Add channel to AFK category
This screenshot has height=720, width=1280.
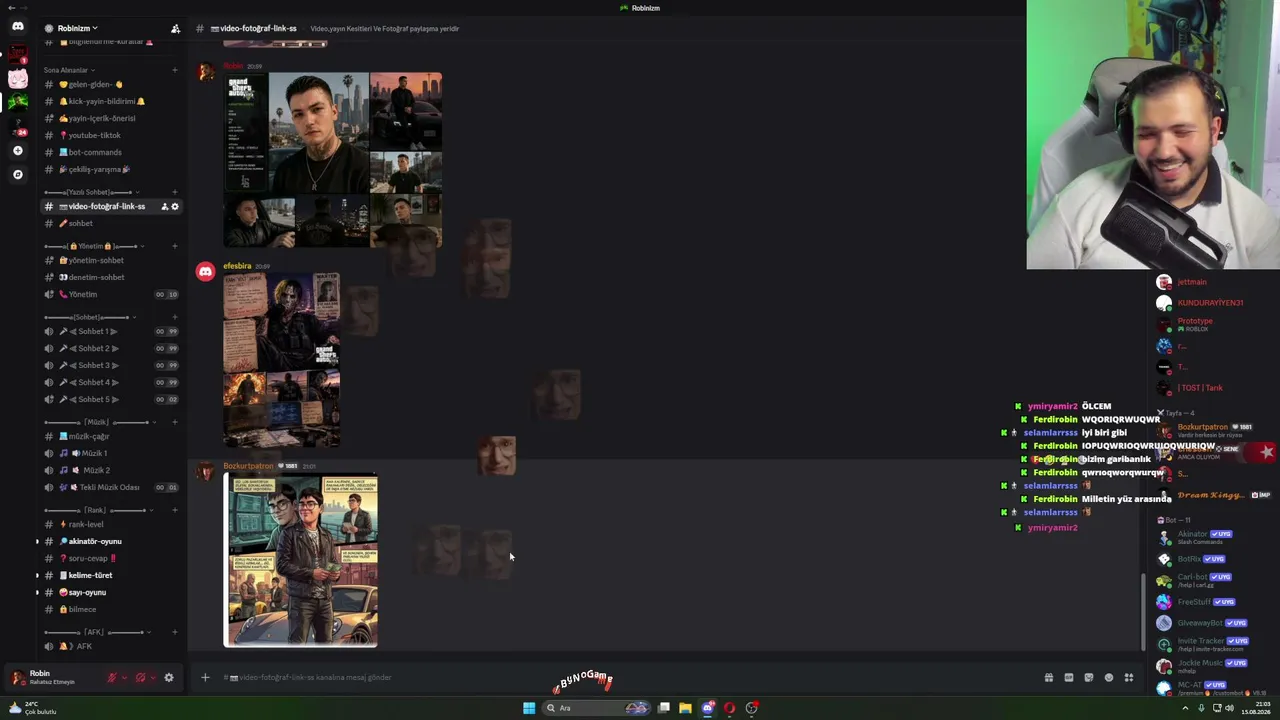coord(175,632)
